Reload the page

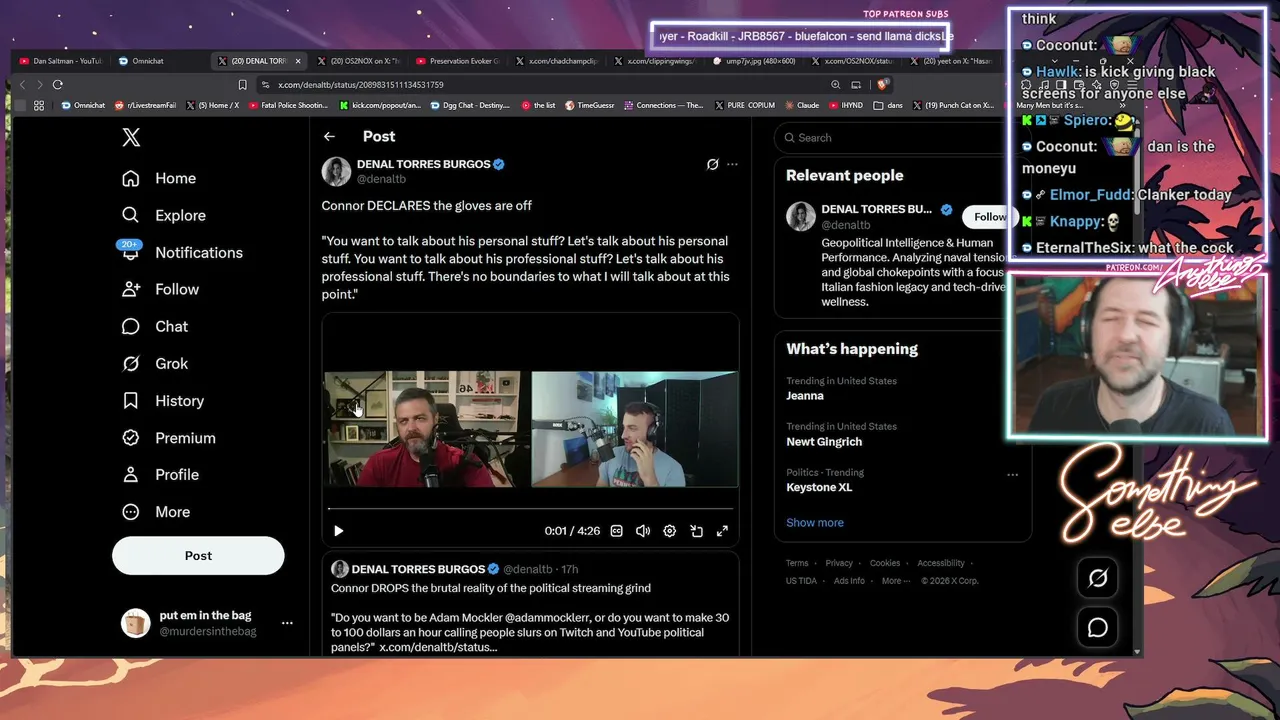(x=58, y=85)
